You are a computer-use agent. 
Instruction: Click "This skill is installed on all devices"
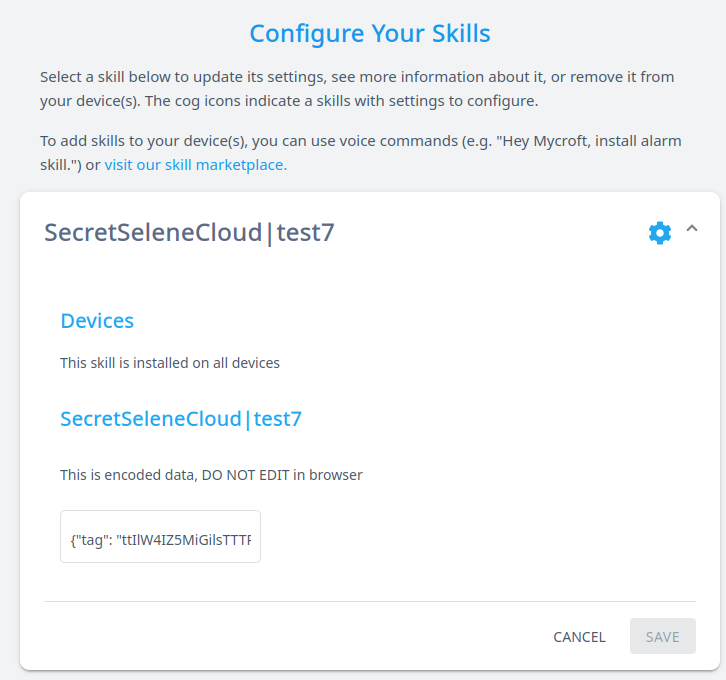[170, 363]
